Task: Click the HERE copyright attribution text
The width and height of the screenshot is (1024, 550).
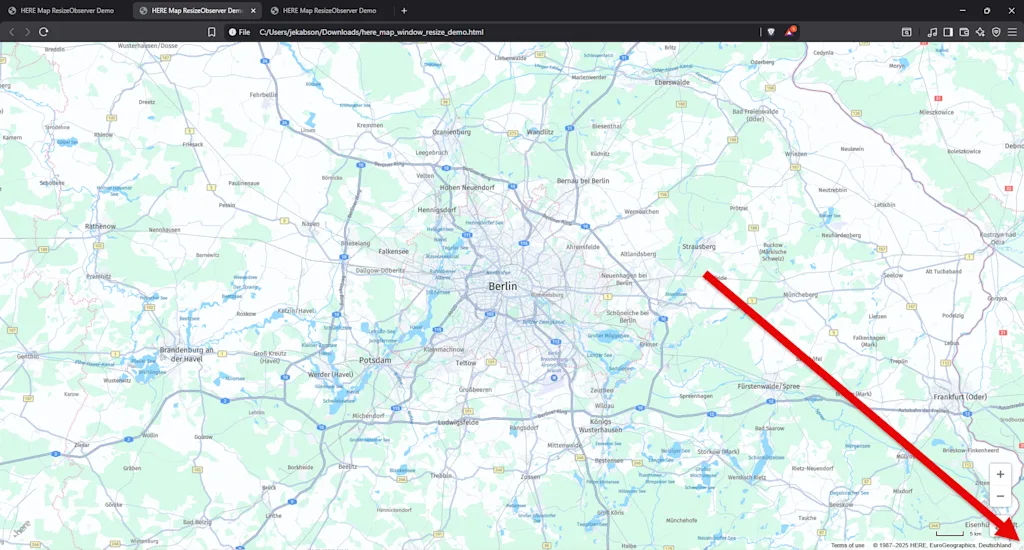Action: point(942,545)
